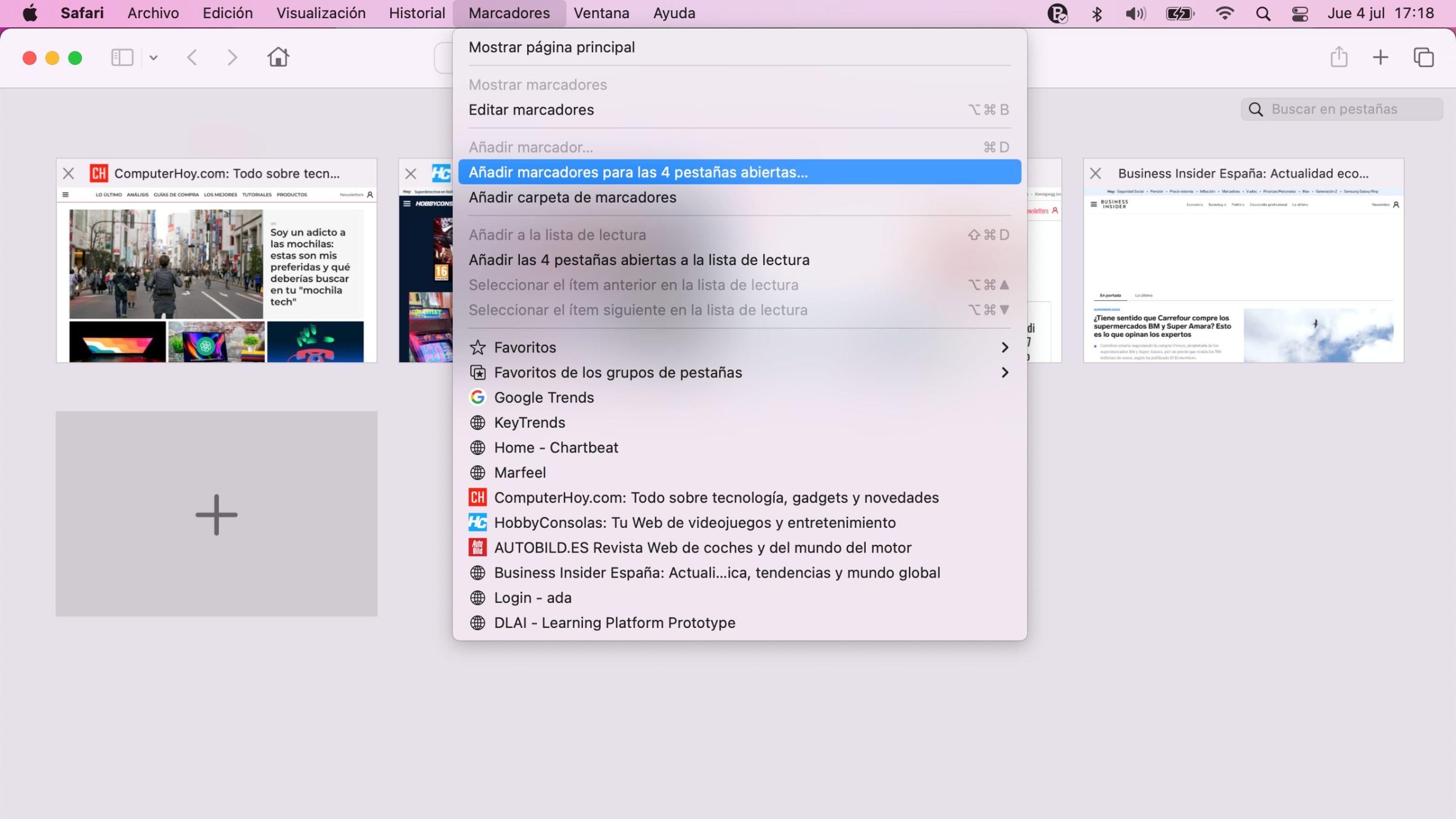1456x819 pixels.
Task: Open the tab group dropdown arrow beside sidebar
Action: (153, 58)
